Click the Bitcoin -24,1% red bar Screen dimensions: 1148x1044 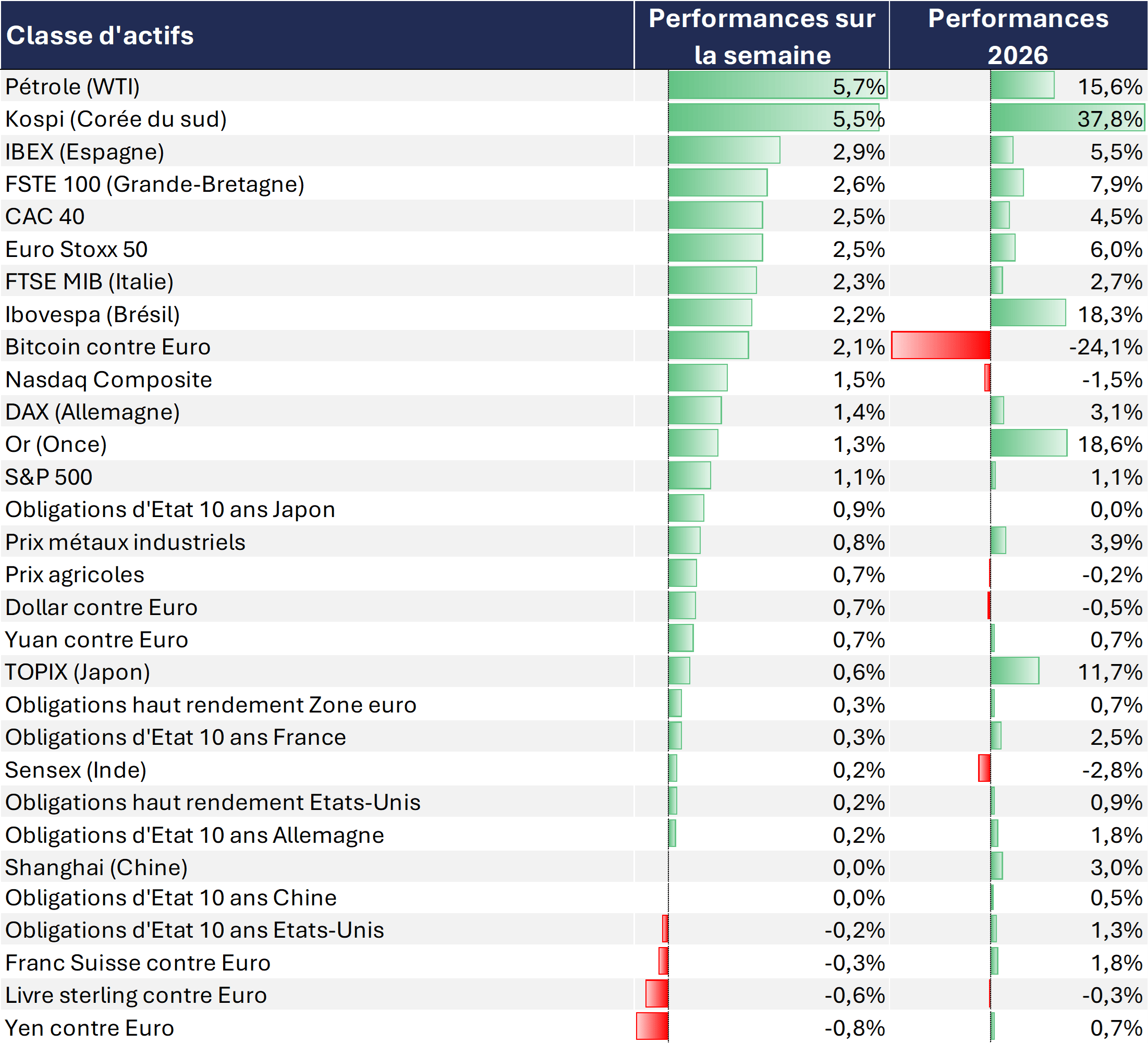tap(940, 346)
